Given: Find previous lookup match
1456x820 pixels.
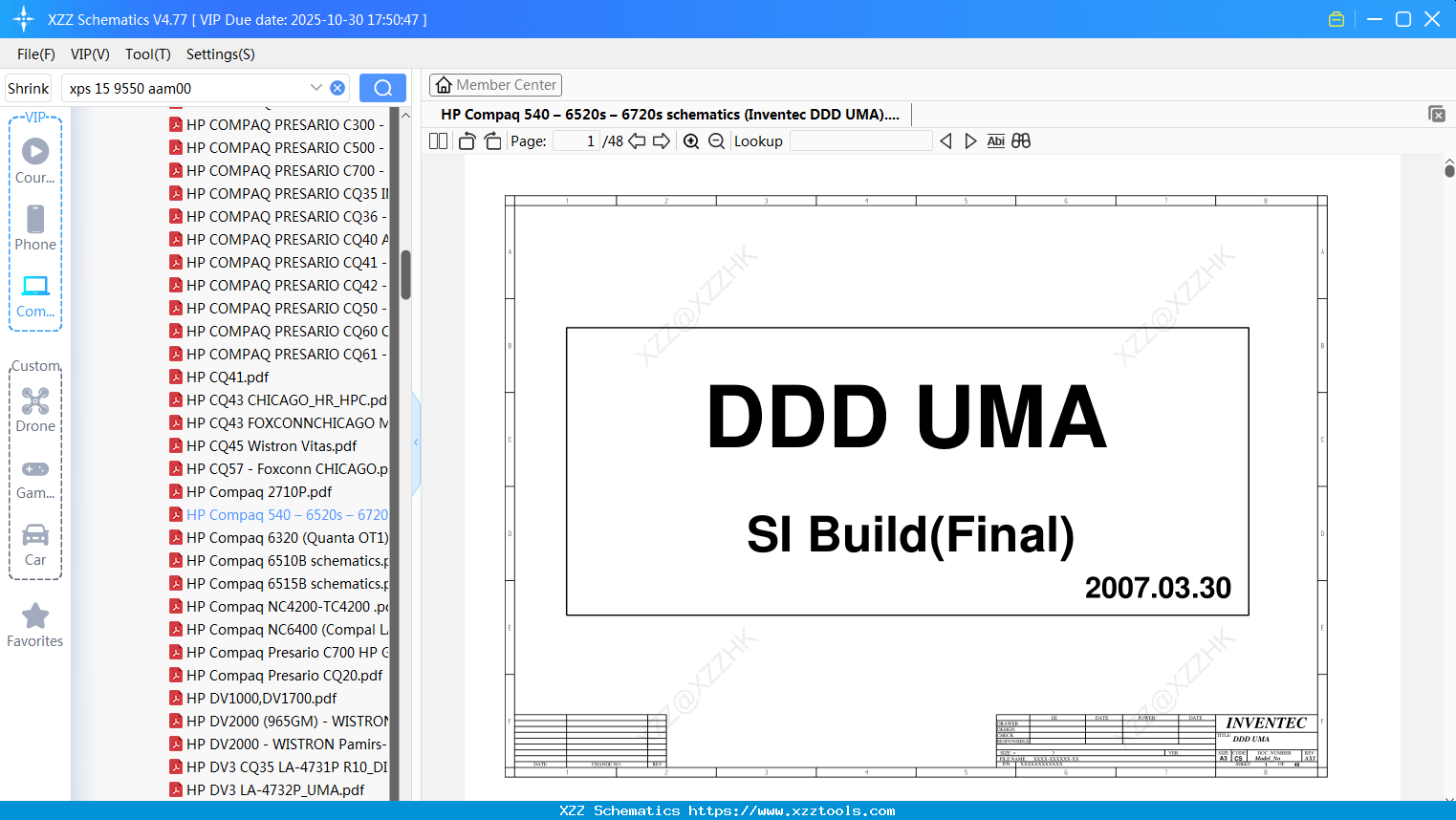Looking at the screenshot, I should (945, 141).
